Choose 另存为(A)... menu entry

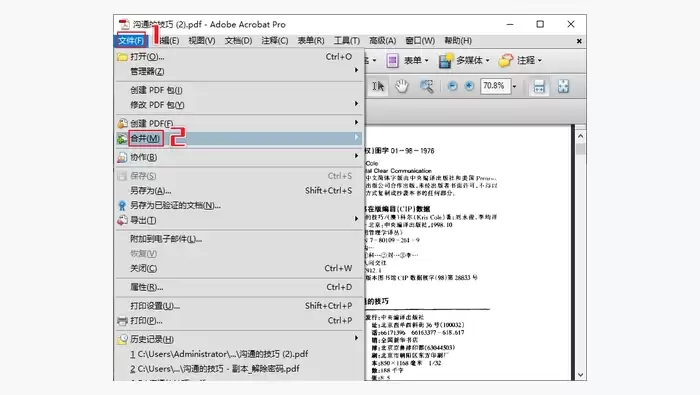tap(240, 191)
